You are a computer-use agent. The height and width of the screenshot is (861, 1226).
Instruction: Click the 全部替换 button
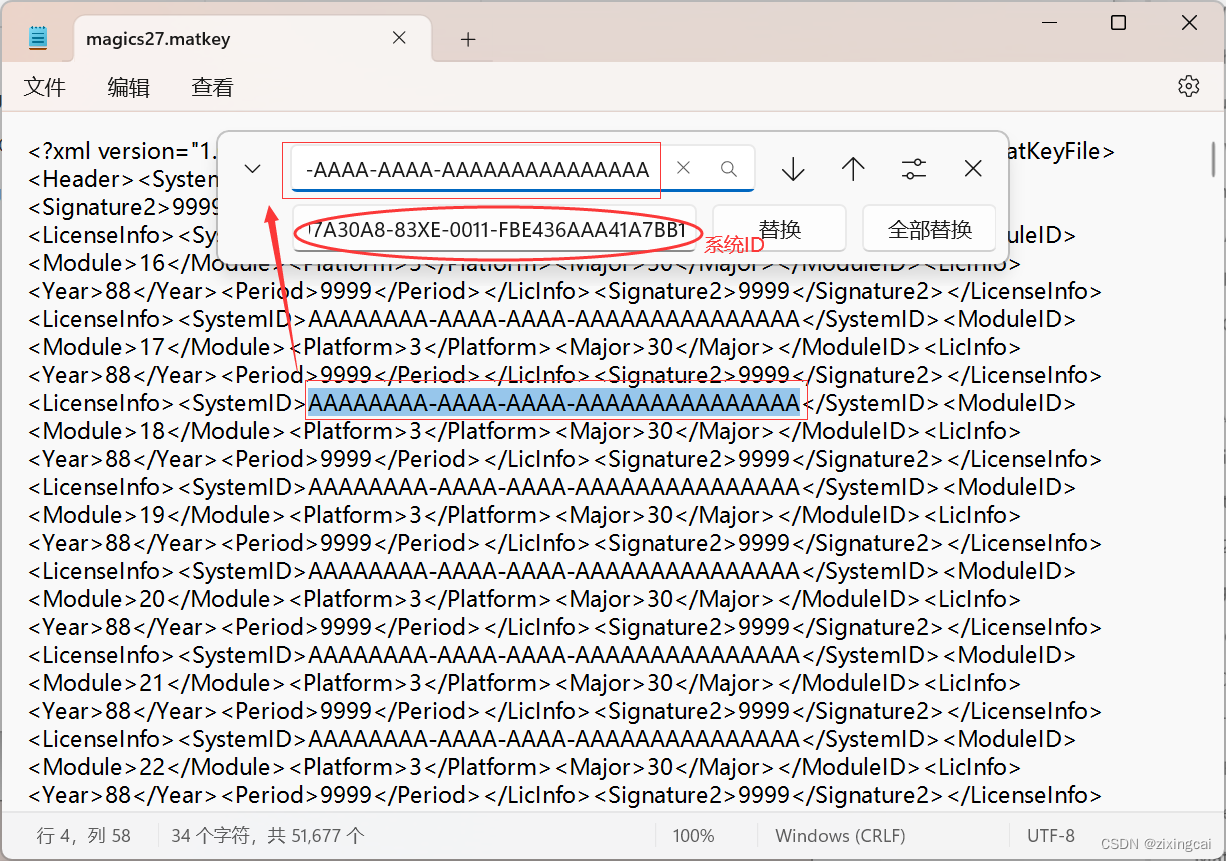(930, 229)
